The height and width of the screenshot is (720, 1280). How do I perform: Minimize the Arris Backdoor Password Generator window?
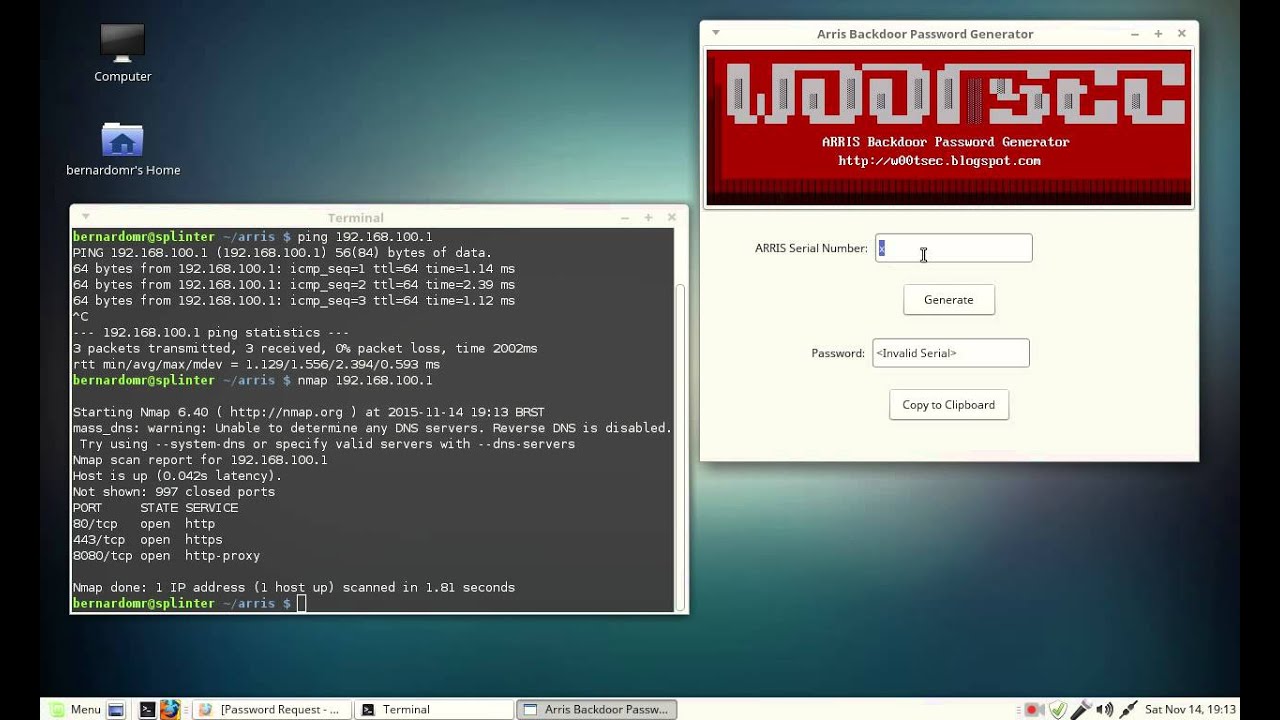click(1135, 34)
